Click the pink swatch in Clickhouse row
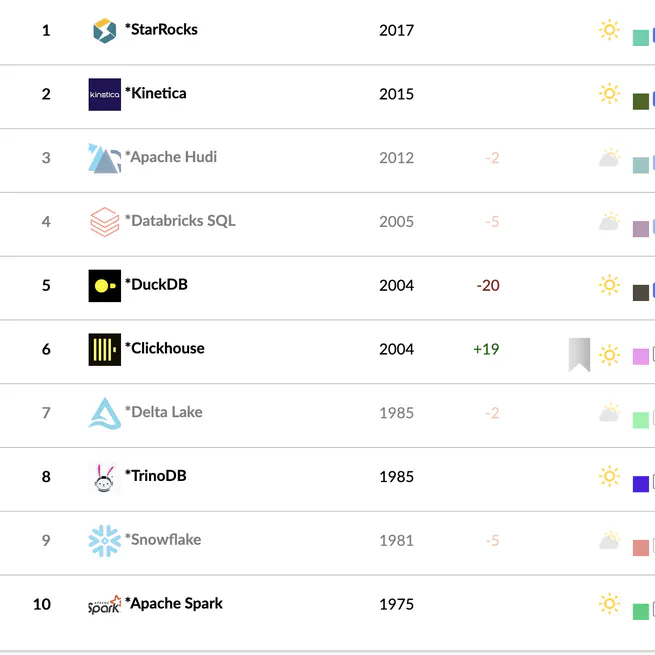Viewport: 655px width, 655px height. tap(641, 356)
